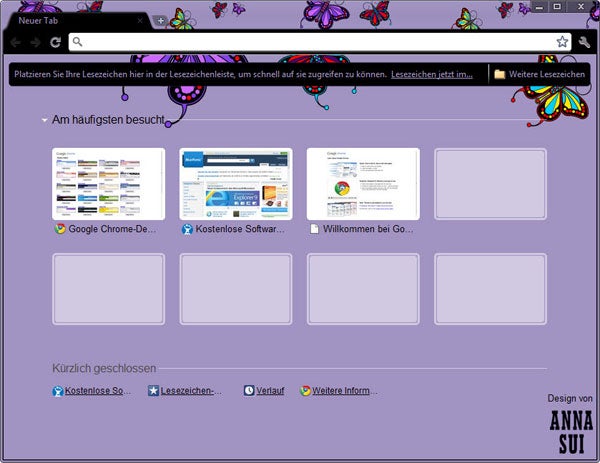Click the Chrome icon beside Weitere Inform...
Viewport: 600px width, 463px height.
click(x=305, y=391)
